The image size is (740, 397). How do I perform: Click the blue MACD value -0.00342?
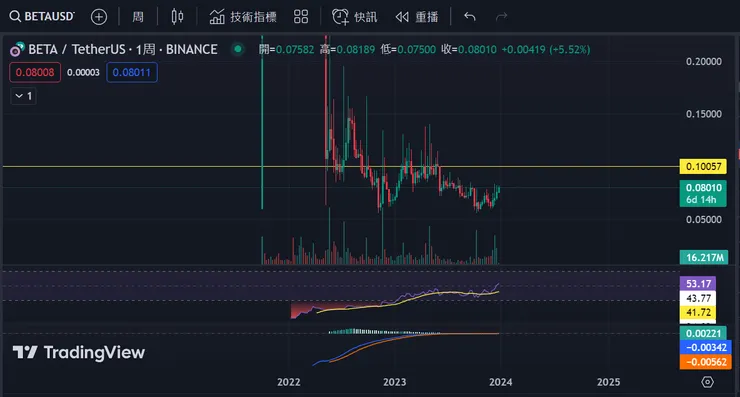pos(706,347)
